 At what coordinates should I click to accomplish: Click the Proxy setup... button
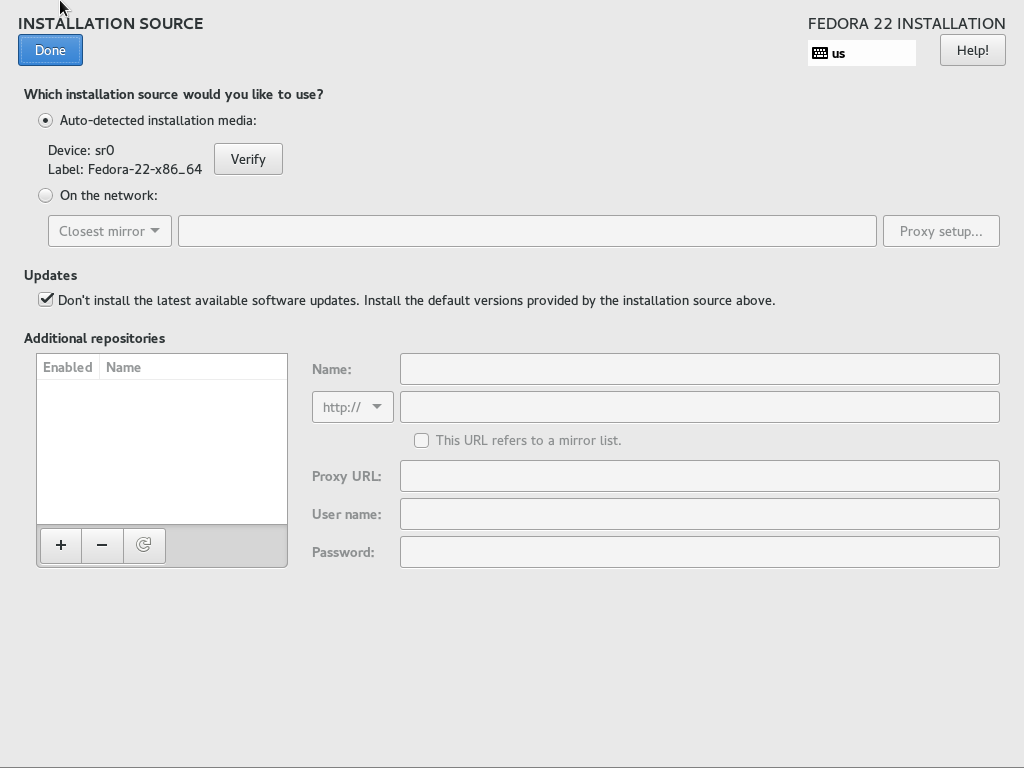point(941,231)
